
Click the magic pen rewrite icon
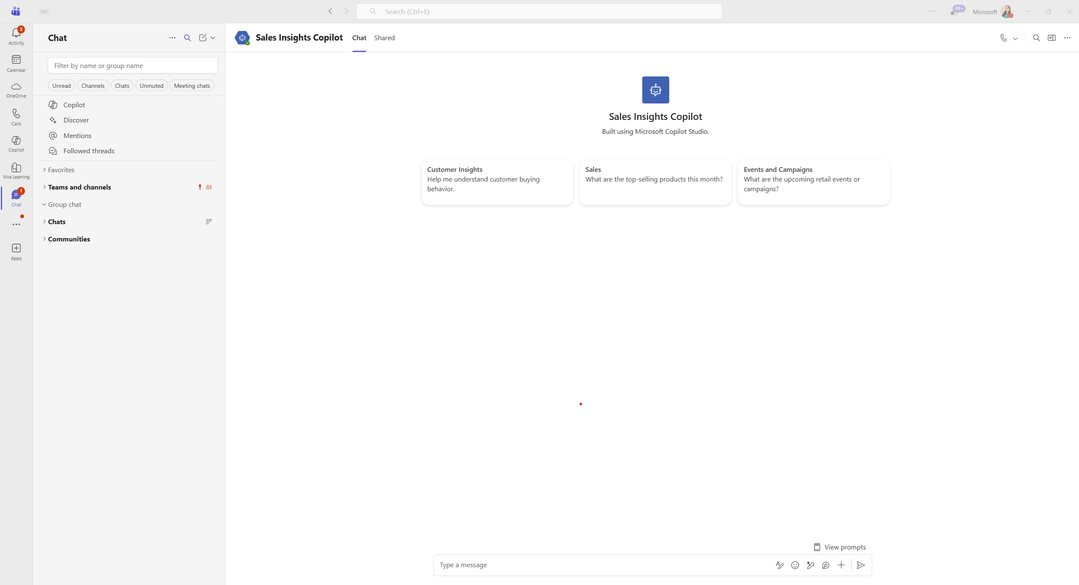pos(811,565)
